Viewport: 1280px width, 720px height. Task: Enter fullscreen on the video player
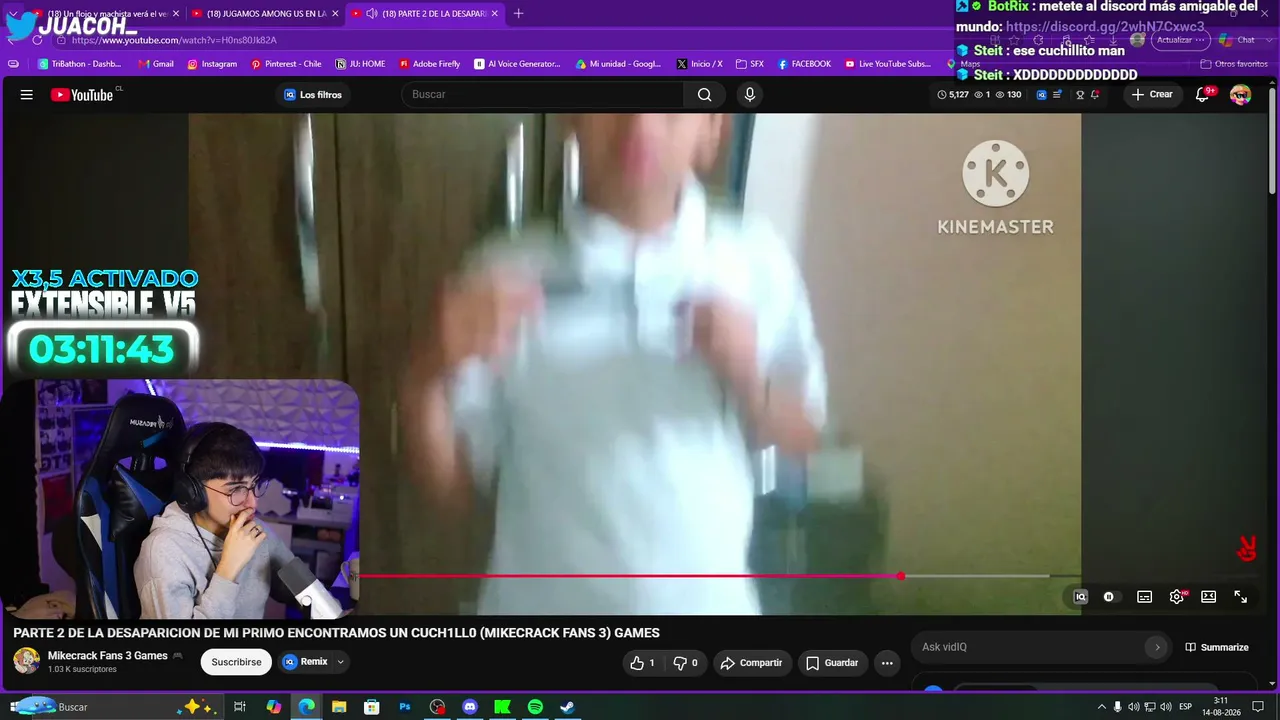(1241, 597)
